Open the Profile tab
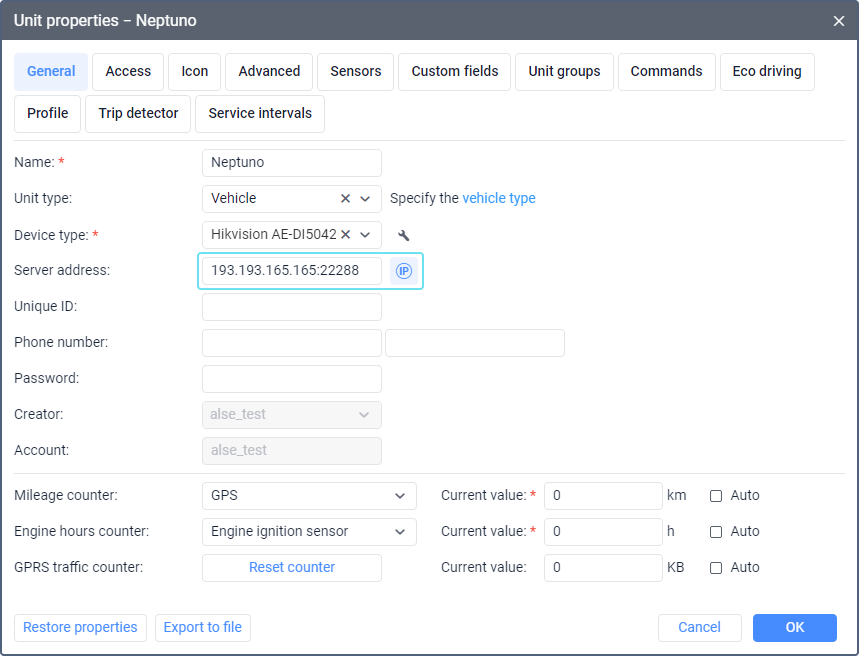Viewport: 859px width, 656px height. [48, 113]
